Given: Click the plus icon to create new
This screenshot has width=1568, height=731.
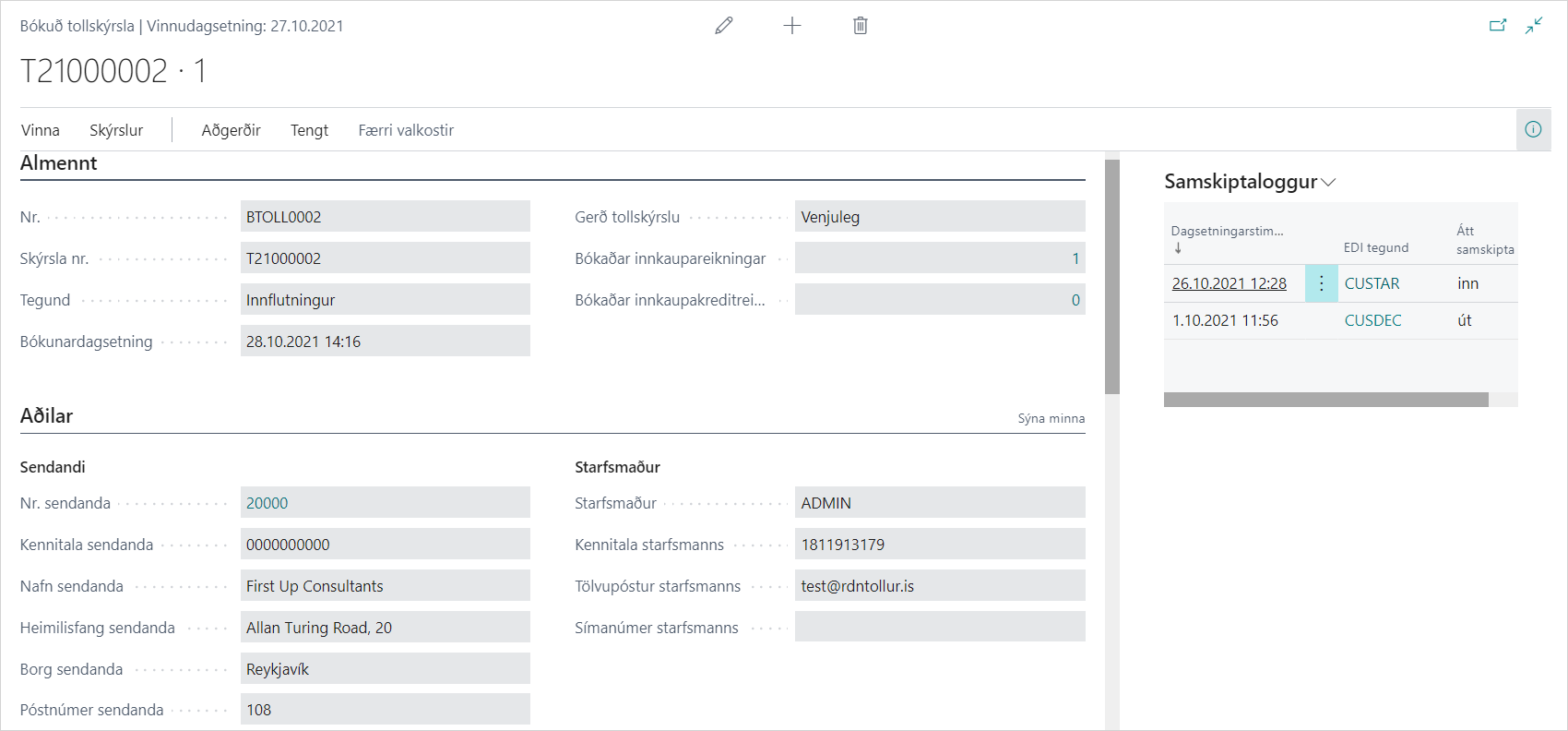Looking at the screenshot, I should pos(792,26).
